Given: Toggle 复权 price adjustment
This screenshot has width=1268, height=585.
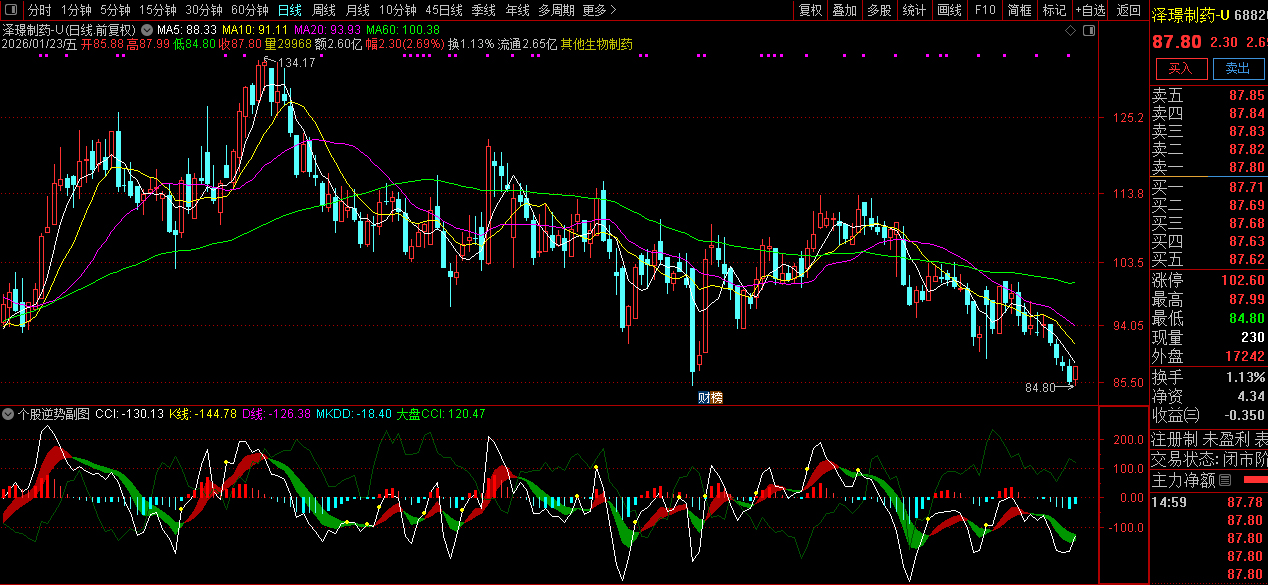Looking at the screenshot, I should pyautogui.click(x=810, y=10).
